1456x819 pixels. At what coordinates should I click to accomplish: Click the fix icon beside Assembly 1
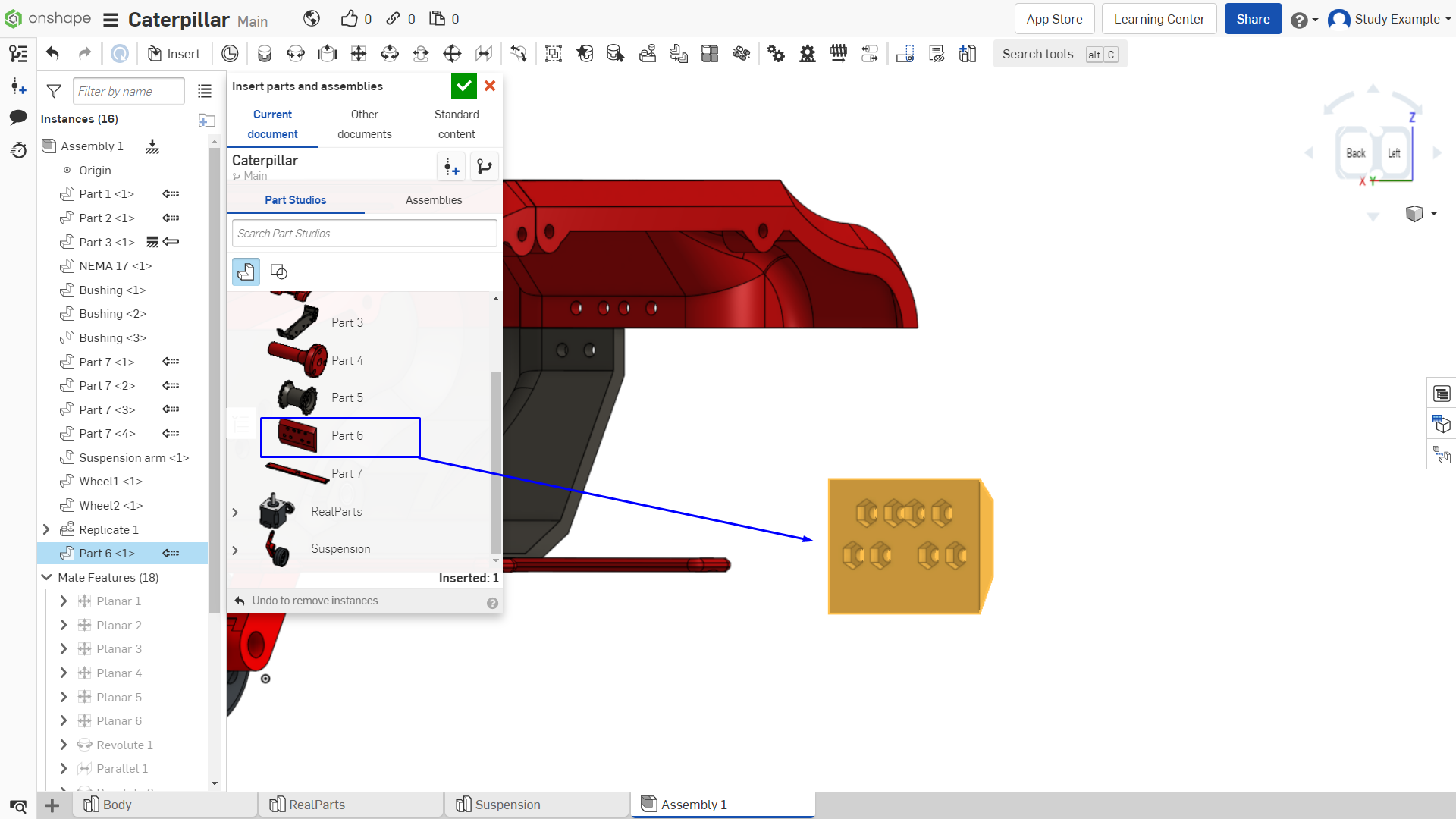tap(152, 146)
